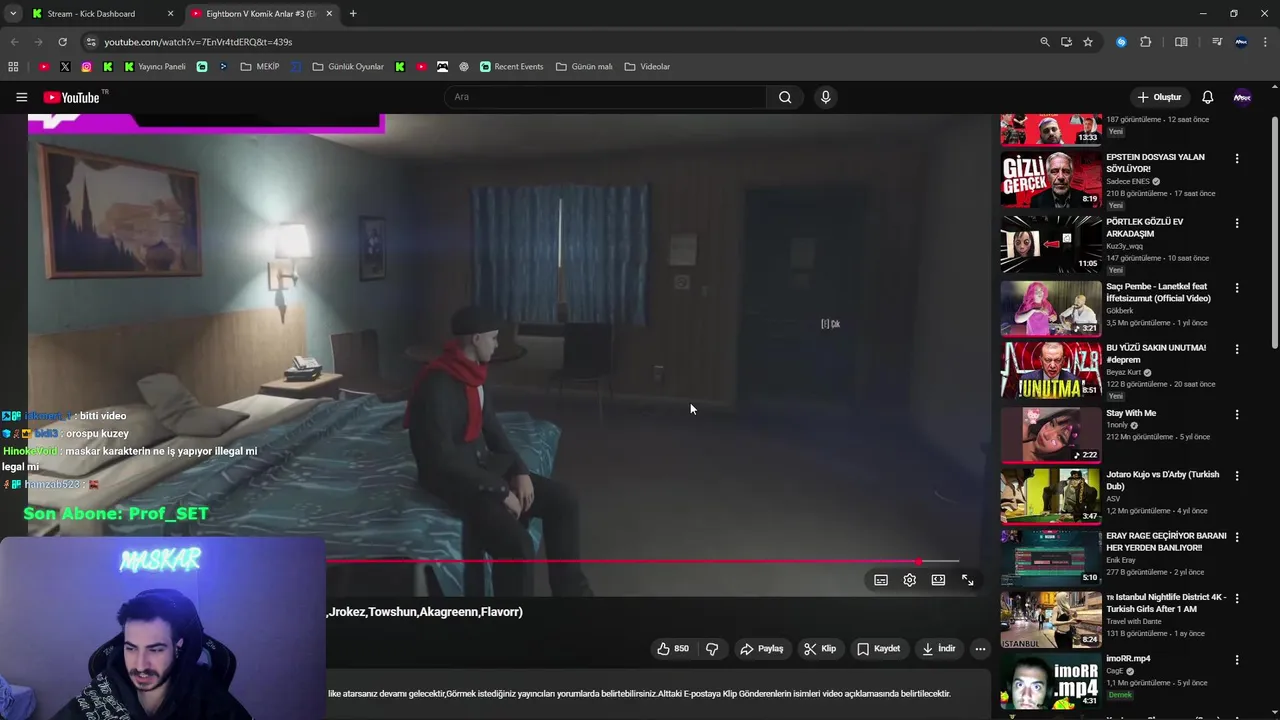Open options menu for Stay With Me video
Screen dimensions: 1280x720
point(1237,414)
